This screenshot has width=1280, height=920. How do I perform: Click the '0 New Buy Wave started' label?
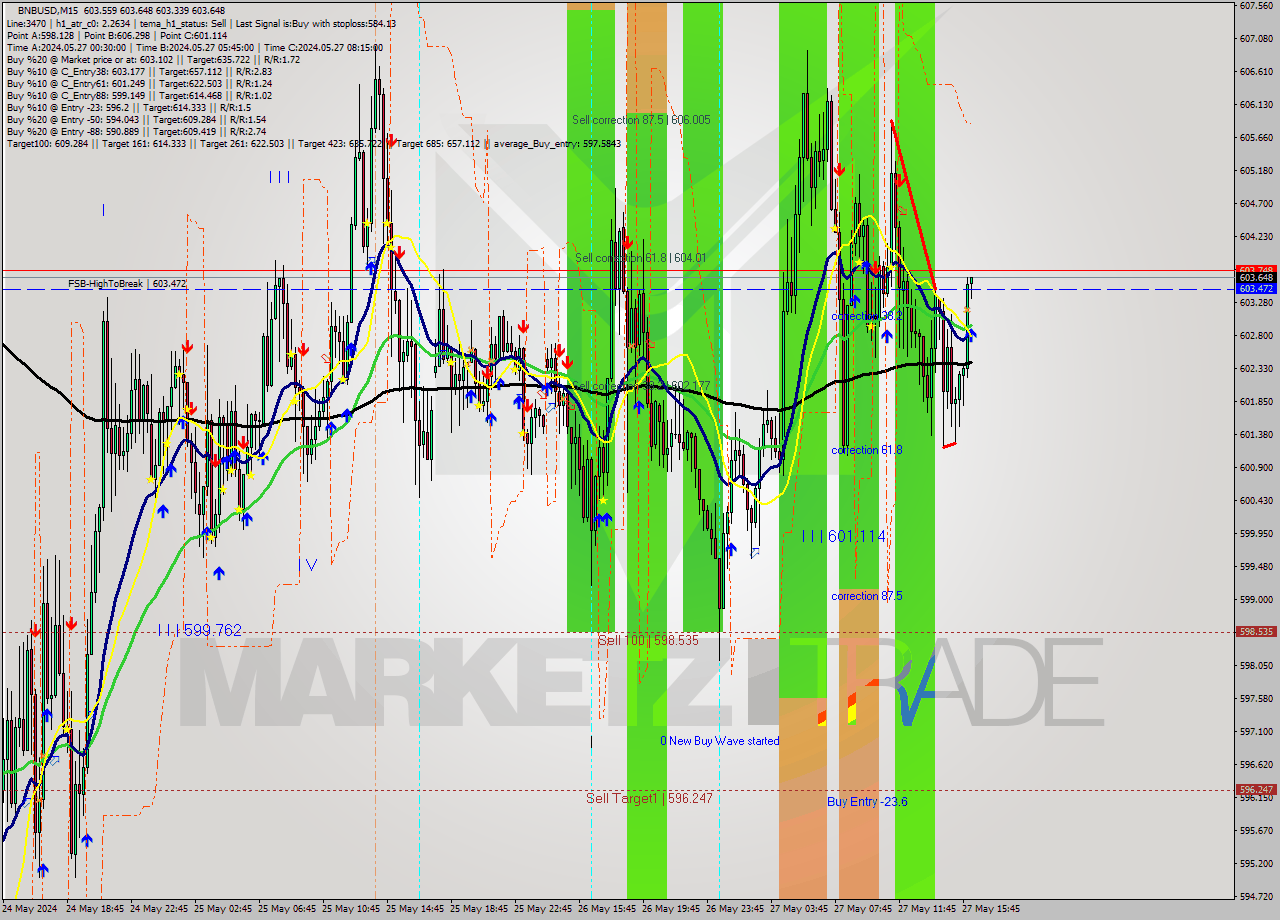click(719, 740)
